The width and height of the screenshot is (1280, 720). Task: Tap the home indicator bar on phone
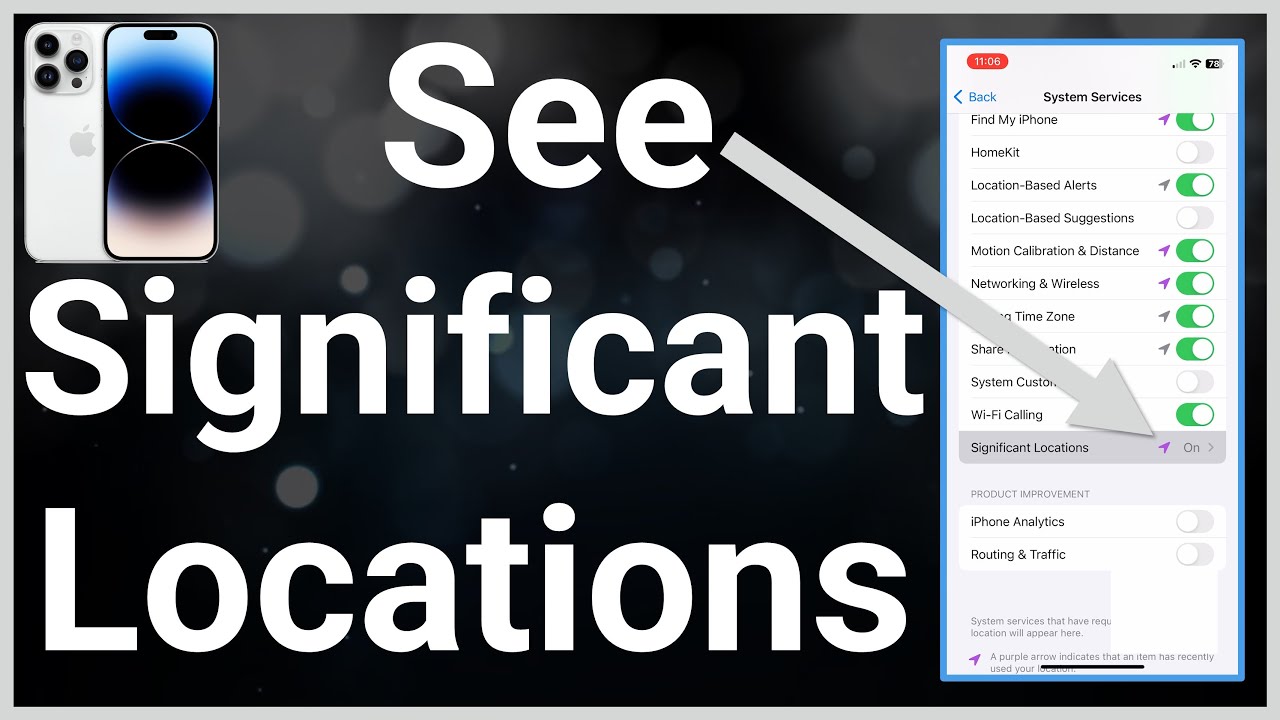1092,666
